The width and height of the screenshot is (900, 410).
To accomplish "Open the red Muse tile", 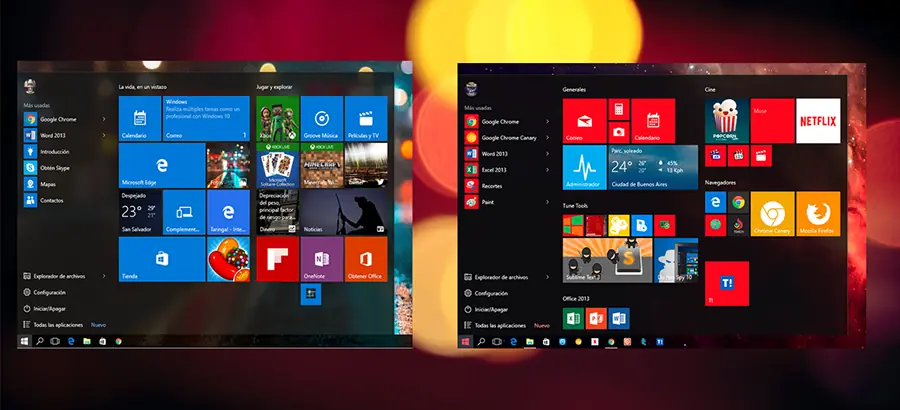I will [773, 121].
